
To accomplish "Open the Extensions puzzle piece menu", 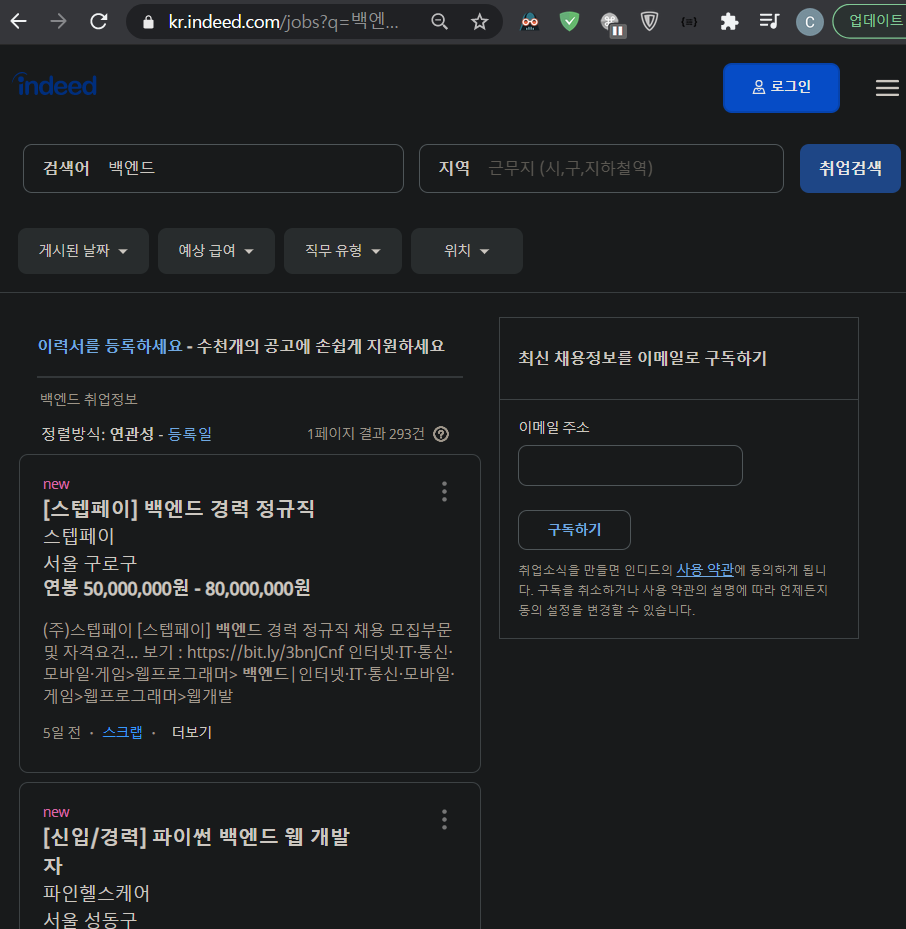I will [729, 22].
